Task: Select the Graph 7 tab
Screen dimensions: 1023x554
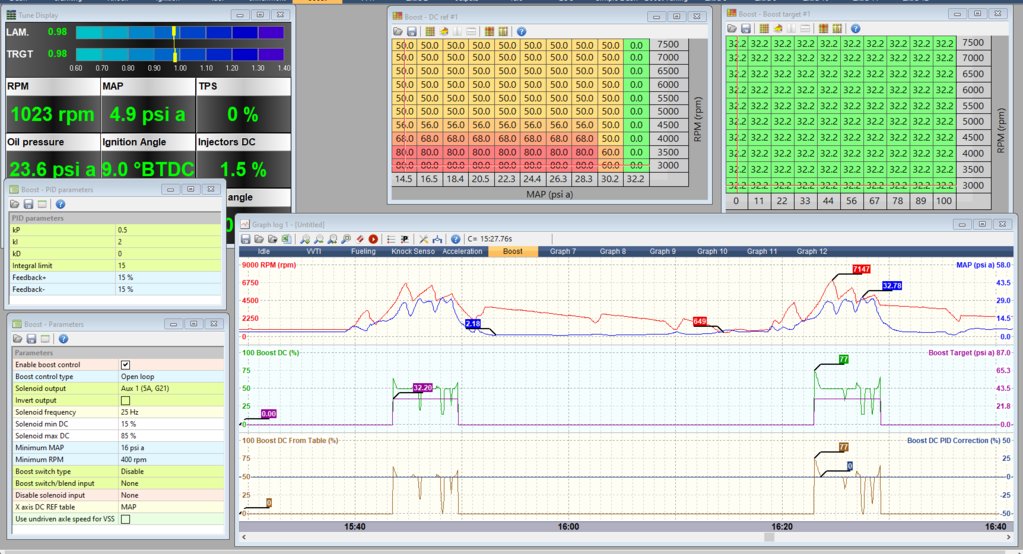Action: pos(562,251)
